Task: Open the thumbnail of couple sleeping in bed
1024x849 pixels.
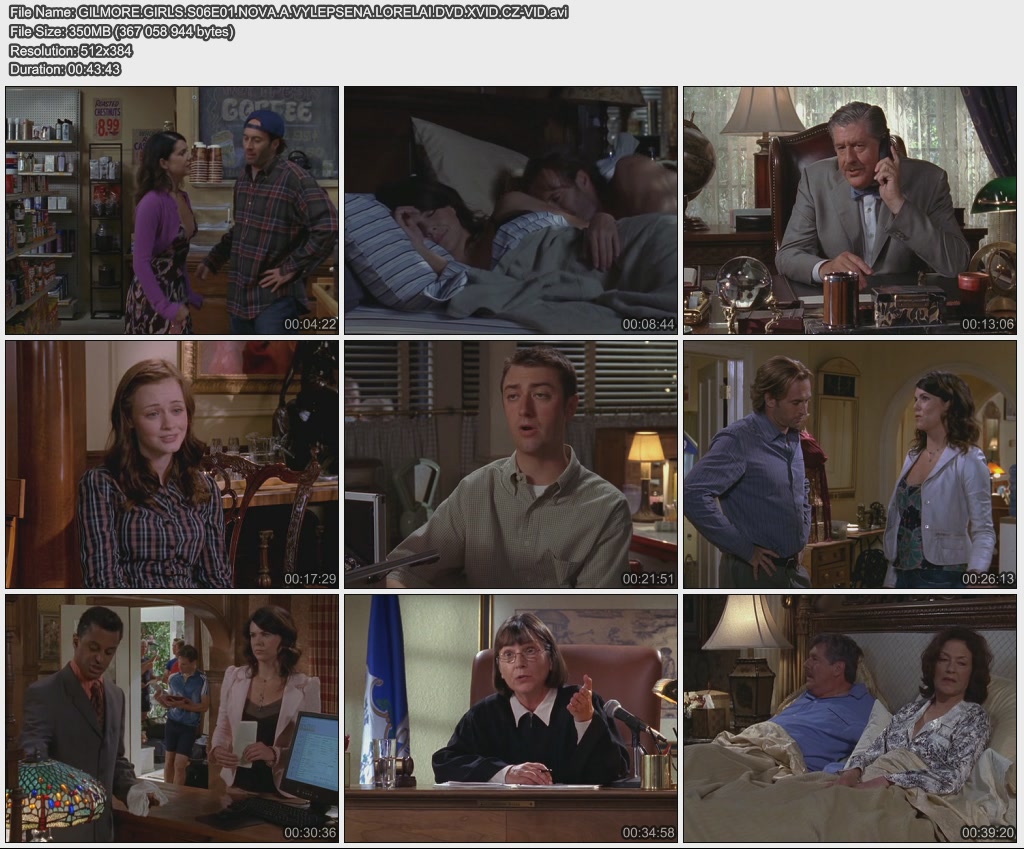Action: point(510,210)
